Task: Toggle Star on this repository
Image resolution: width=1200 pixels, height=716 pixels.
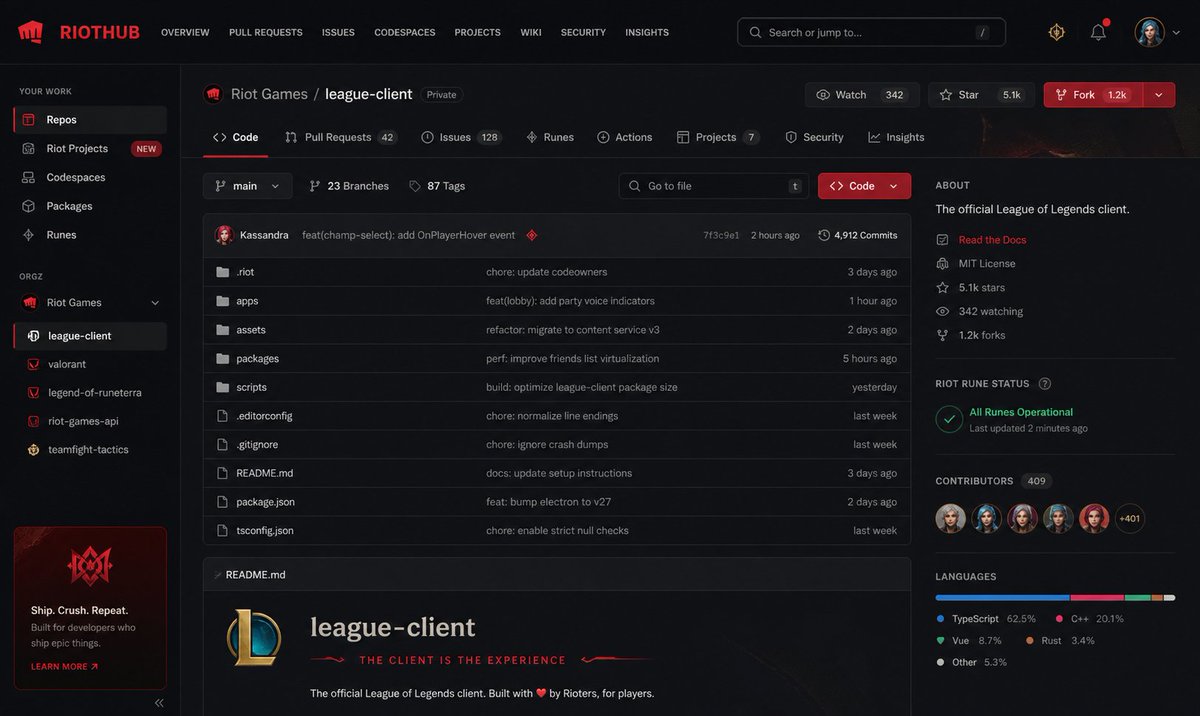Action: coord(981,95)
